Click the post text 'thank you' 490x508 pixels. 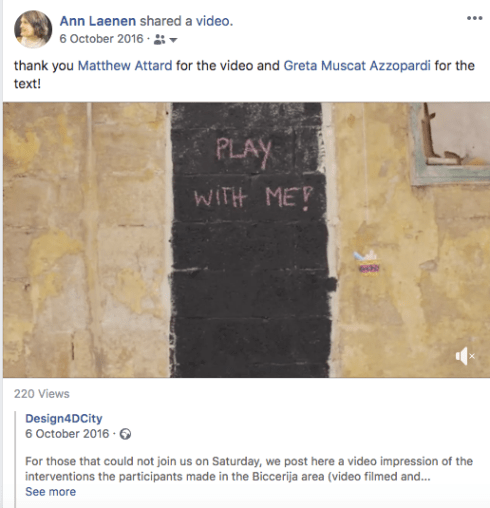point(44,66)
